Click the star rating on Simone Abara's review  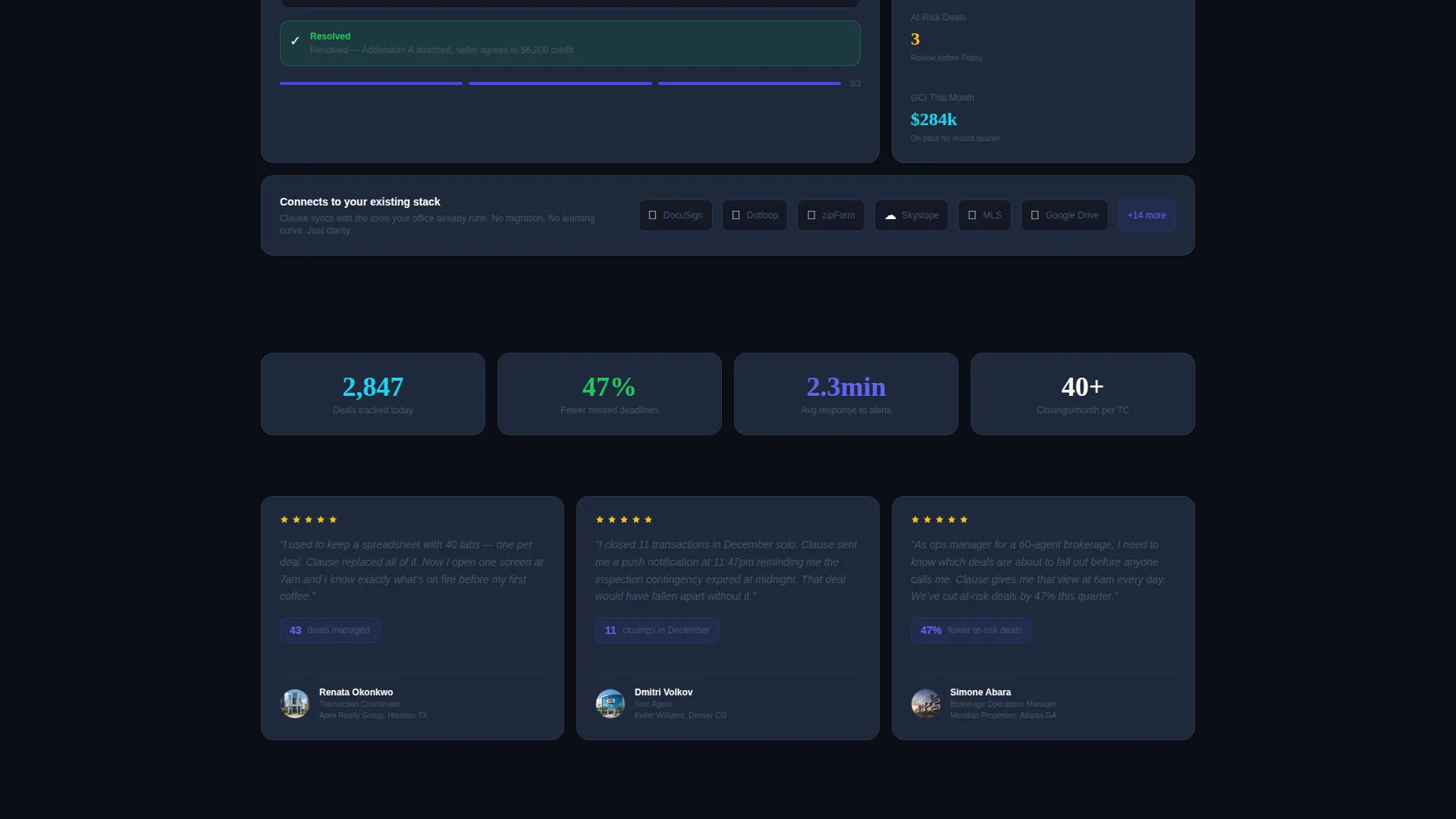click(x=940, y=519)
